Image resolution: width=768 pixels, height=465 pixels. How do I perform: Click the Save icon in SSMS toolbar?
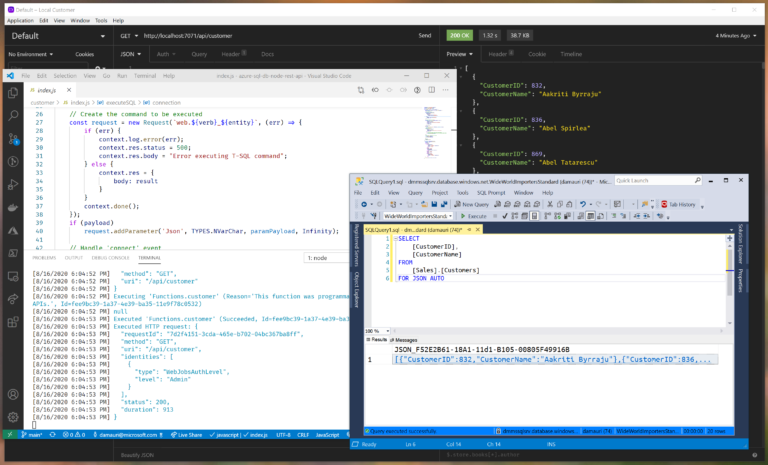coord(434,204)
